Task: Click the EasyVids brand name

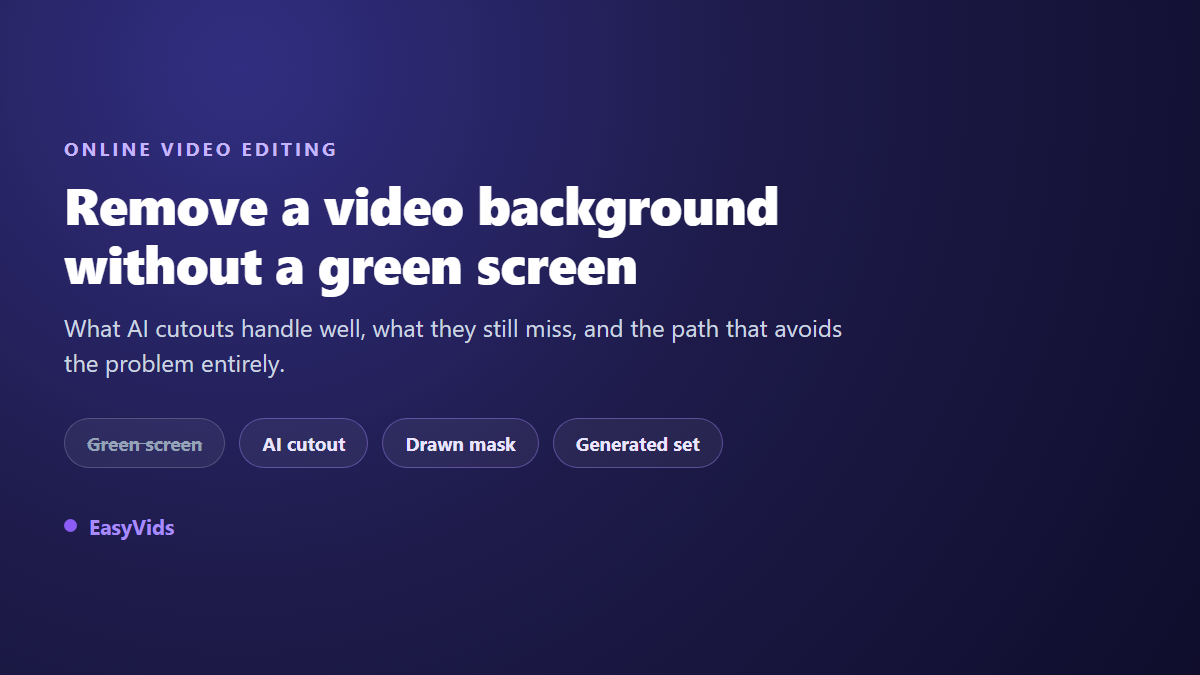Action: coord(132,528)
